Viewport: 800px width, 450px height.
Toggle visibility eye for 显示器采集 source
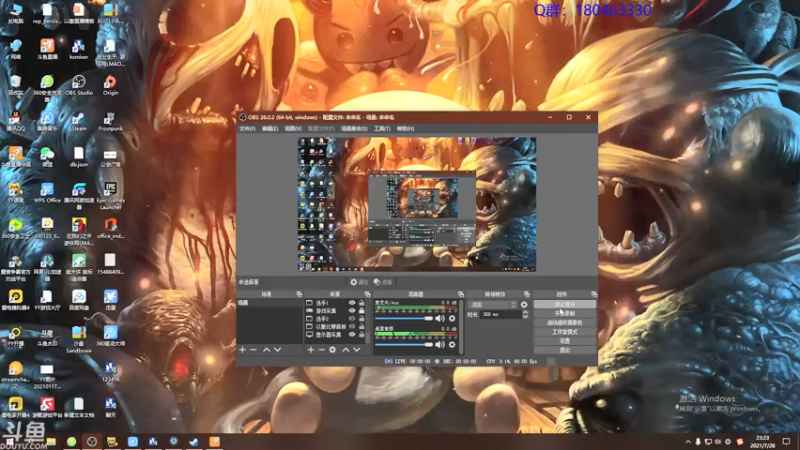coord(352,335)
